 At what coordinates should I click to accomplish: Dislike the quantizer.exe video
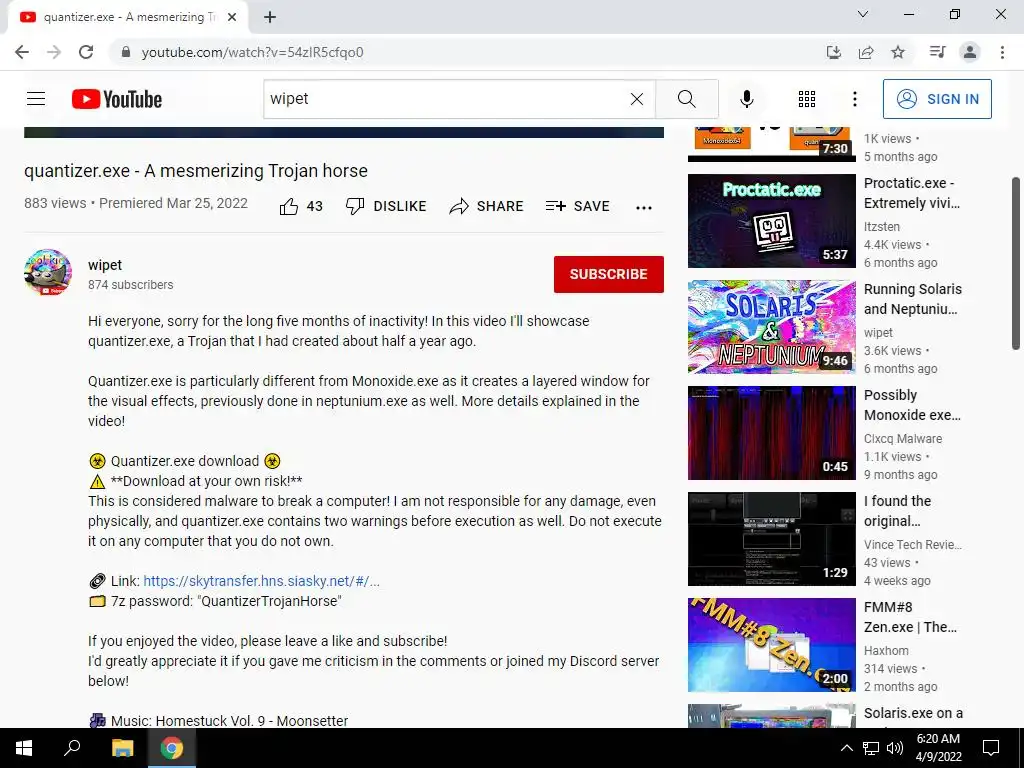point(385,206)
